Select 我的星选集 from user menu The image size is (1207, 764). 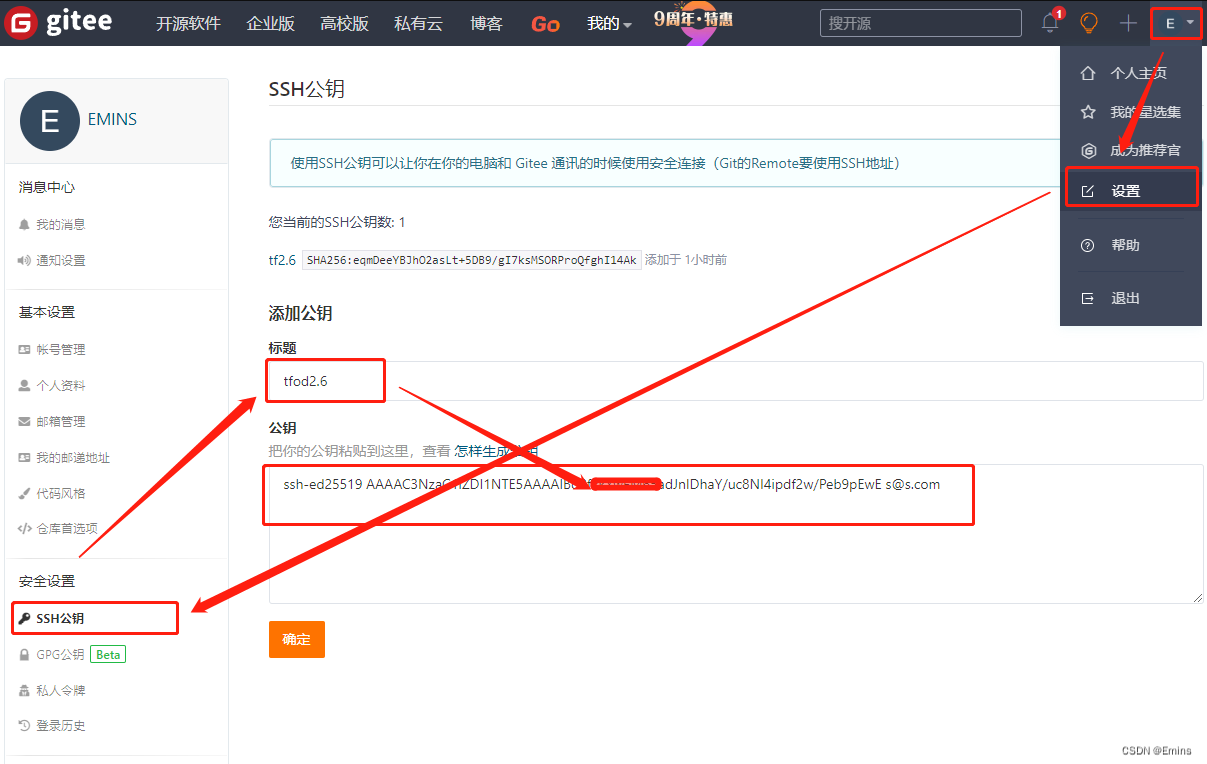pyautogui.click(x=1131, y=112)
